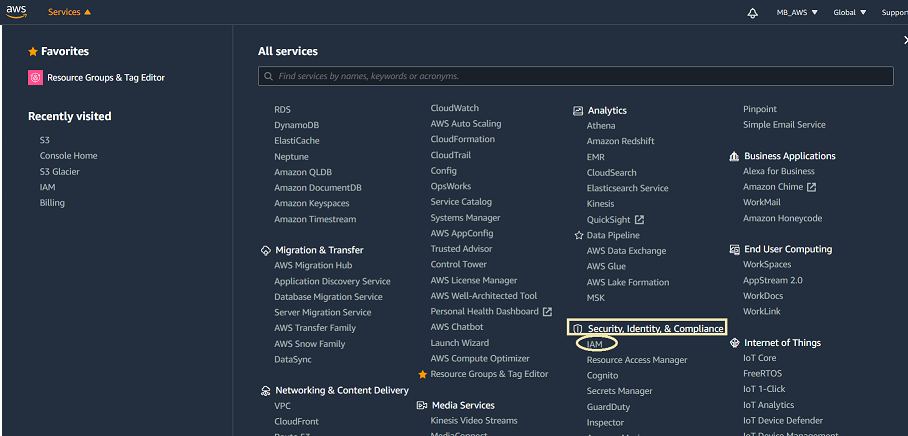The width and height of the screenshot is (908, 436).
Task: Open the Global region dropdown
Action: pyautogui.click(x=850, y=13)
